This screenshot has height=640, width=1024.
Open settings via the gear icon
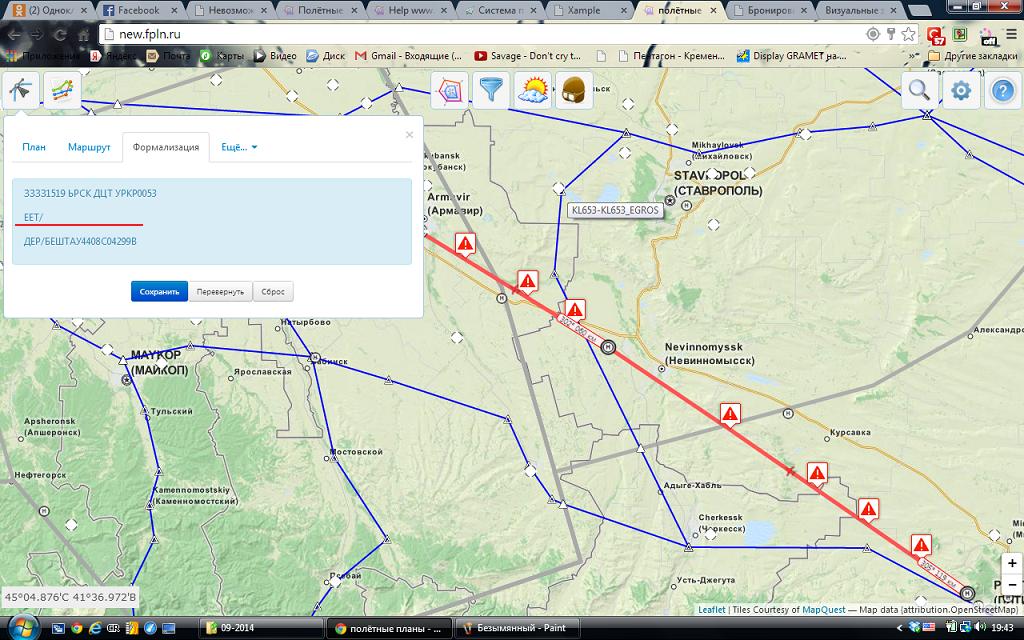pyautogui.click(x=961, y=91)
